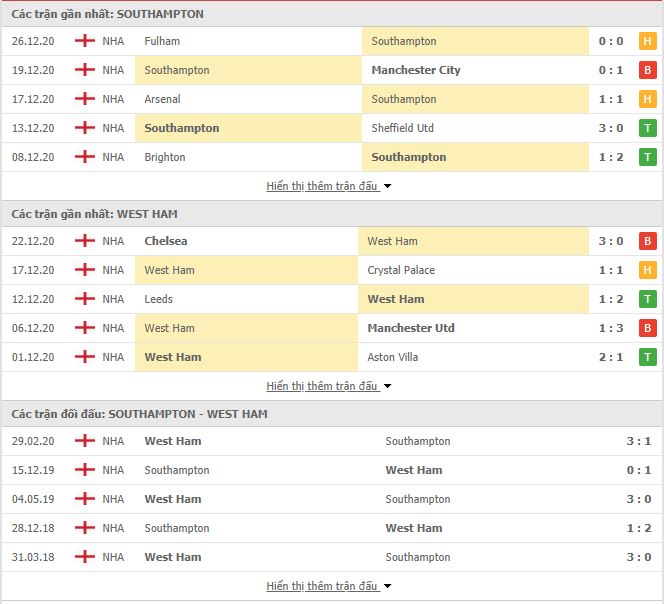Click the 15.12.19 head-to-head match row
This screenshot has height=604, width=664.
tap(332, 470)
